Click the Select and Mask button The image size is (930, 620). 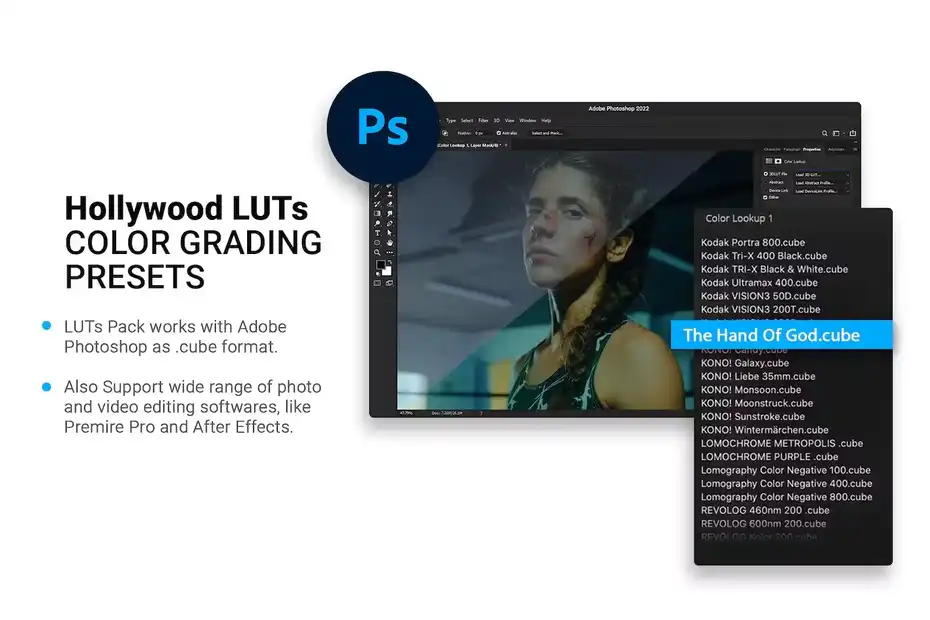(x=547, y=133)
